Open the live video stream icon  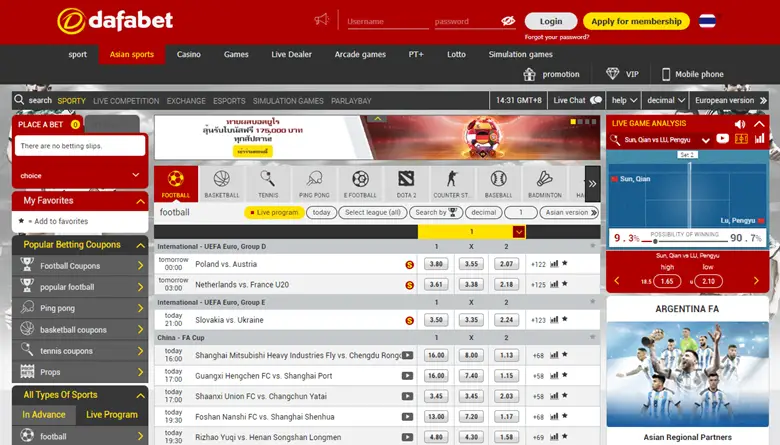tap(723, 140)
